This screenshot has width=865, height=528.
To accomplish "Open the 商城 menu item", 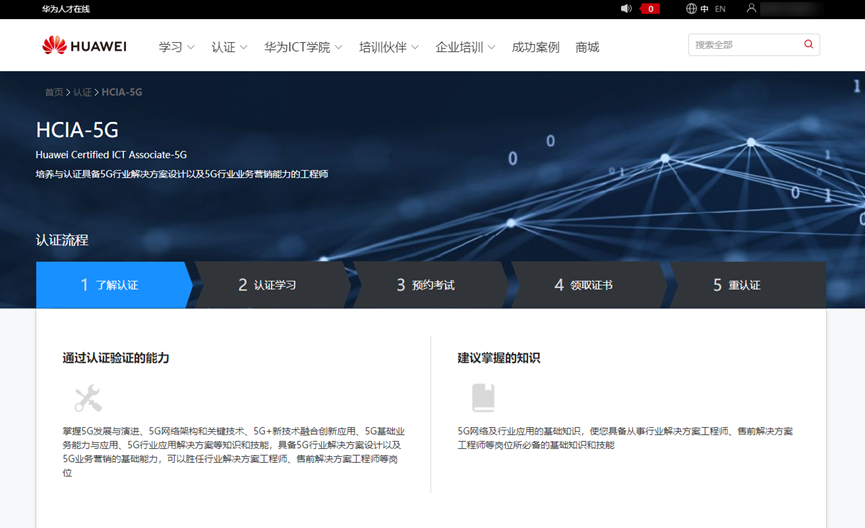I will coord(587,47).
